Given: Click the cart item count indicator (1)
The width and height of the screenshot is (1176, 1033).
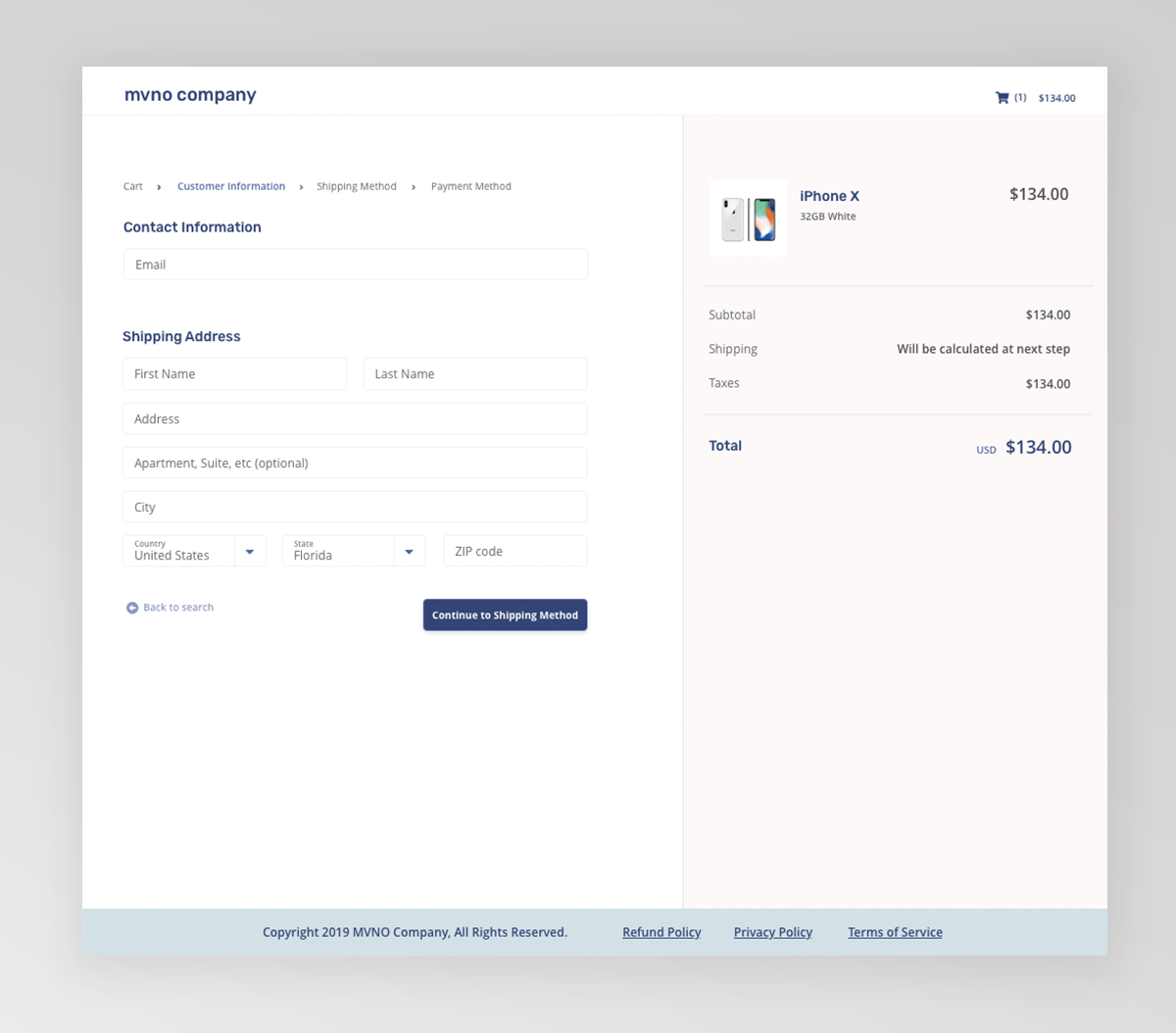Looking at the screenshot, I should click(x=1020, y=97).
